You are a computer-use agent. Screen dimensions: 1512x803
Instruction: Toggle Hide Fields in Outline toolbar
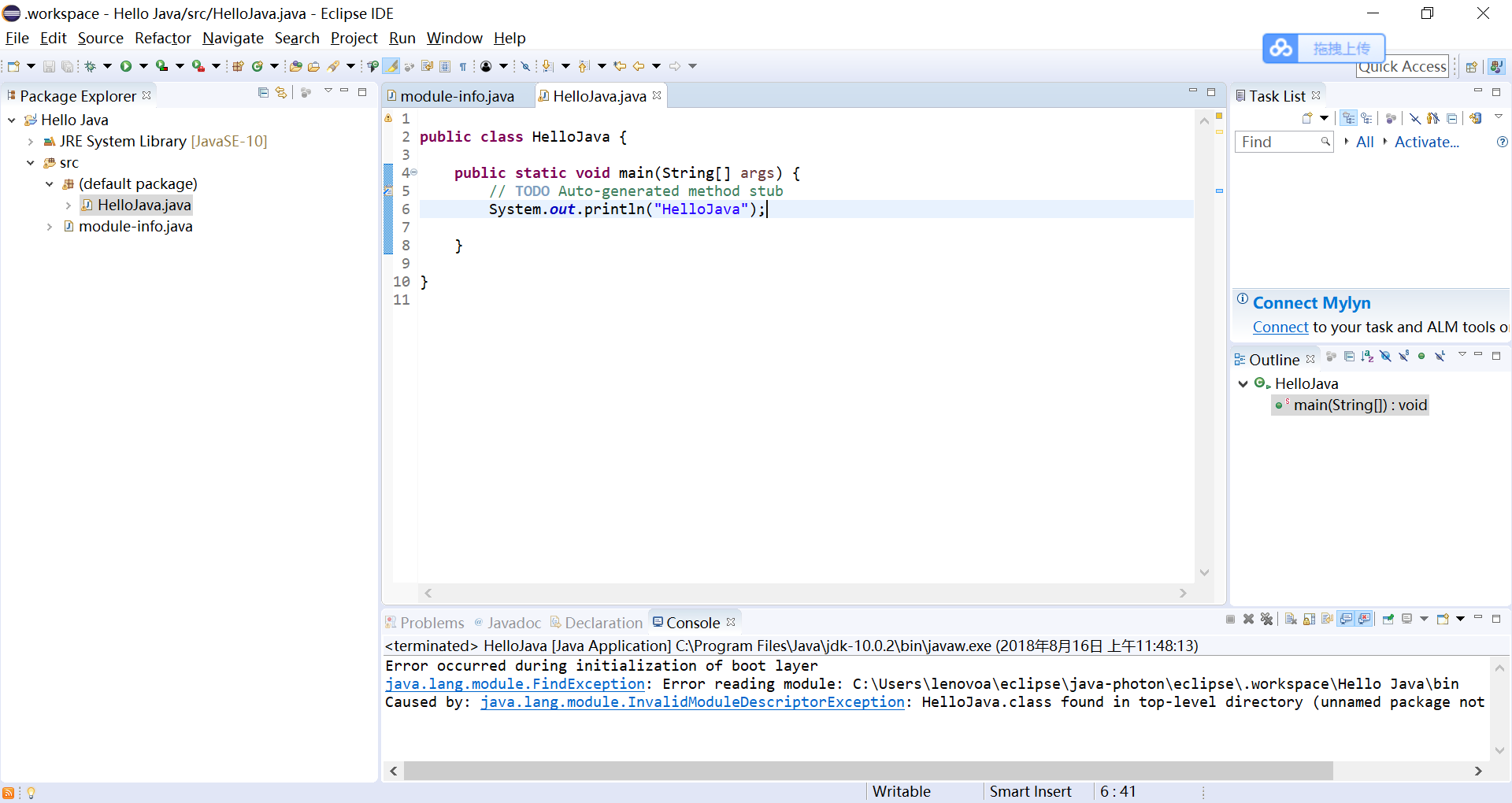pyautogui.click(x=1385, y=357)
